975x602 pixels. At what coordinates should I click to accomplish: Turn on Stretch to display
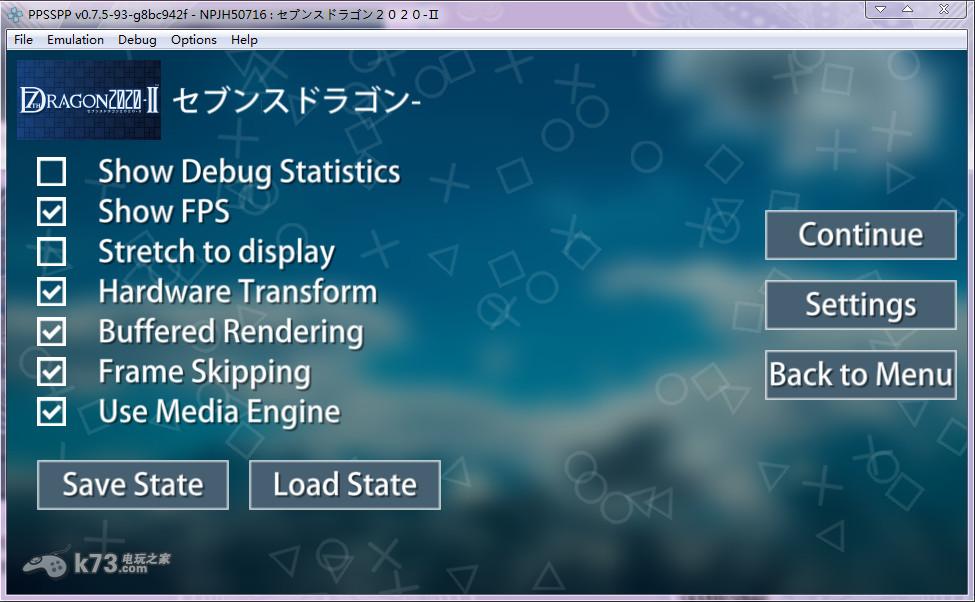point(52,252)
